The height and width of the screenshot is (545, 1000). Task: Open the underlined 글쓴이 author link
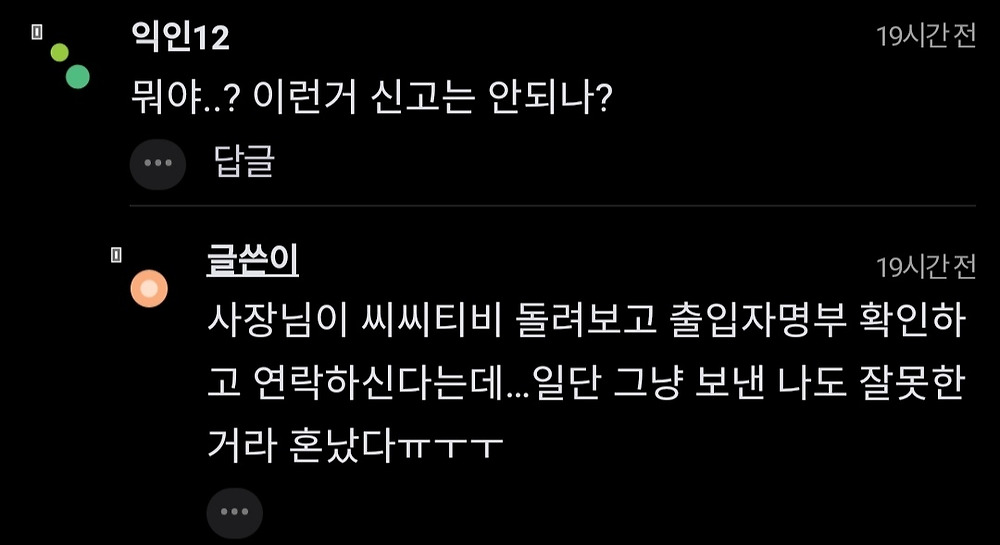[253, 260]
